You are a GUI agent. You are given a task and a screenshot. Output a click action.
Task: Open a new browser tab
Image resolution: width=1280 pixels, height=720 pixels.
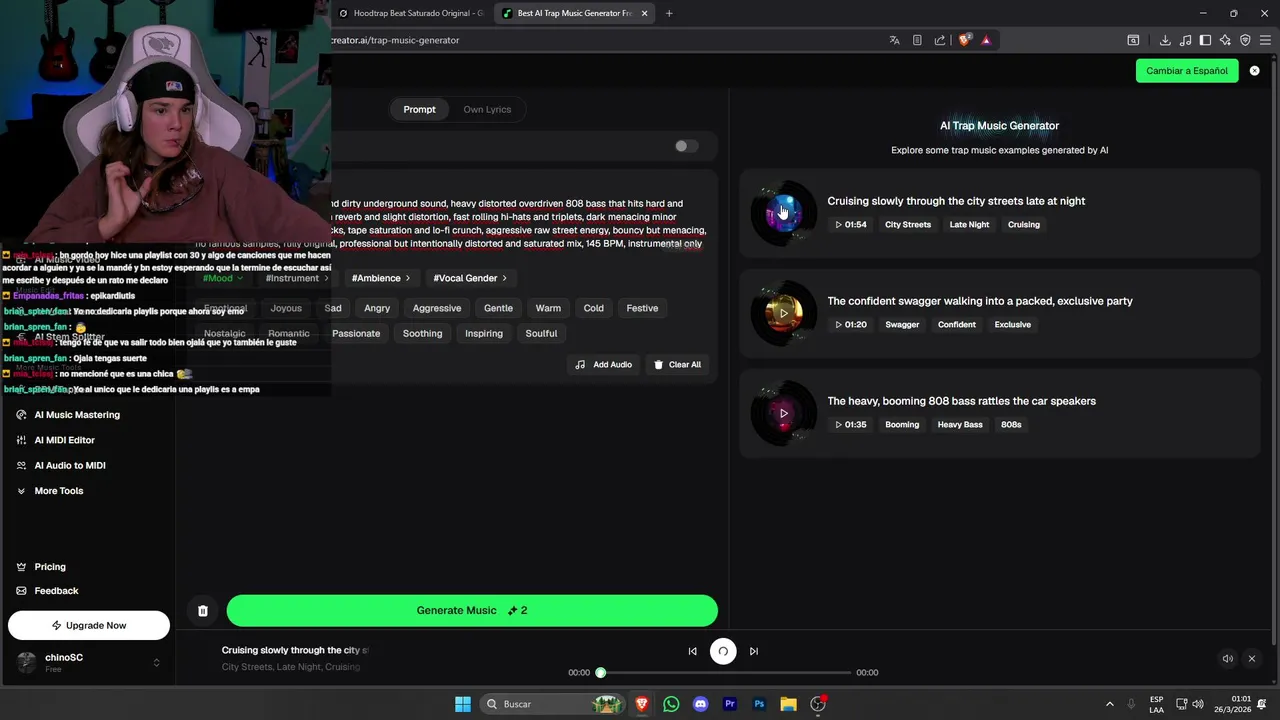(x=669, y=13)
